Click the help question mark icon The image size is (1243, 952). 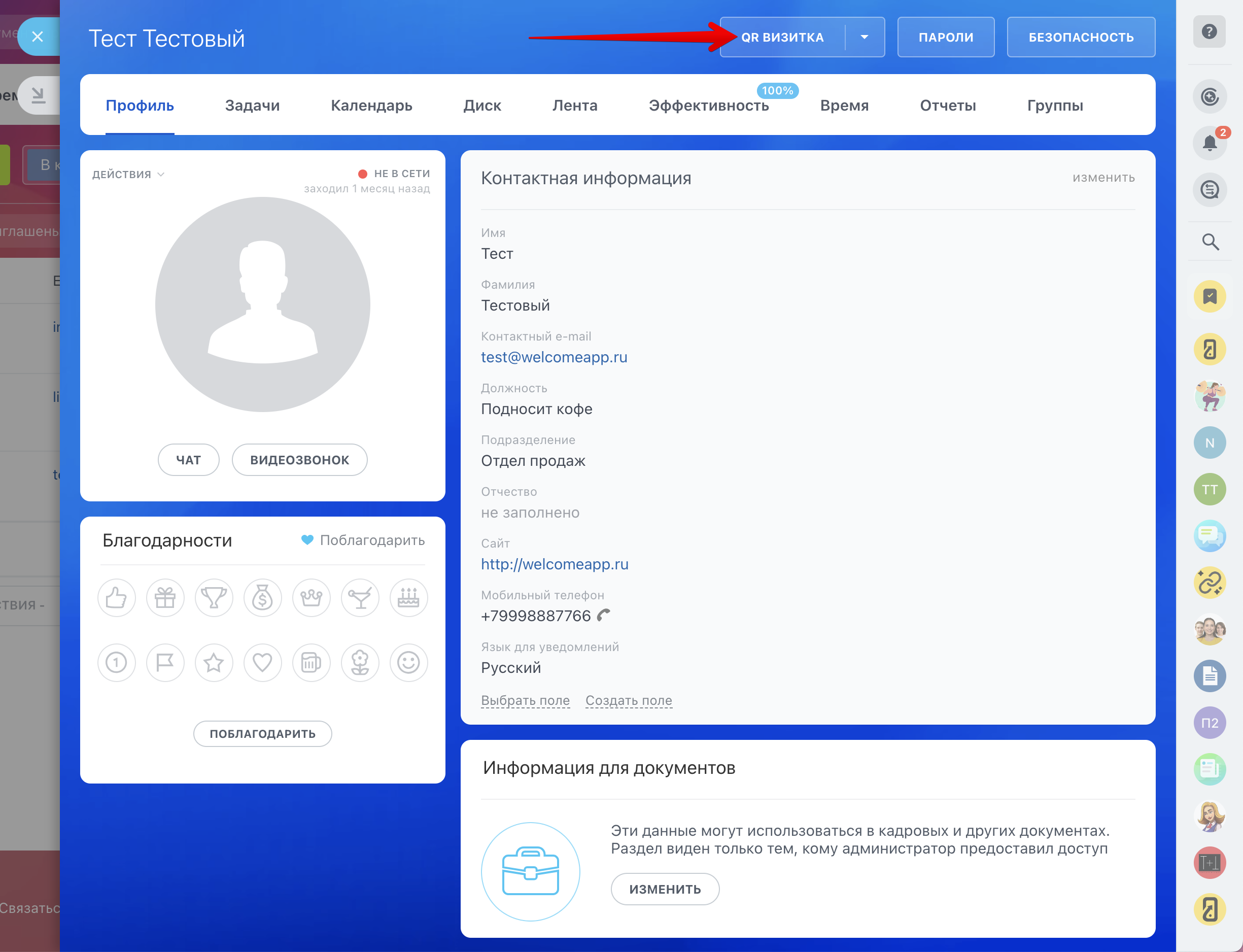(1209, 32)
